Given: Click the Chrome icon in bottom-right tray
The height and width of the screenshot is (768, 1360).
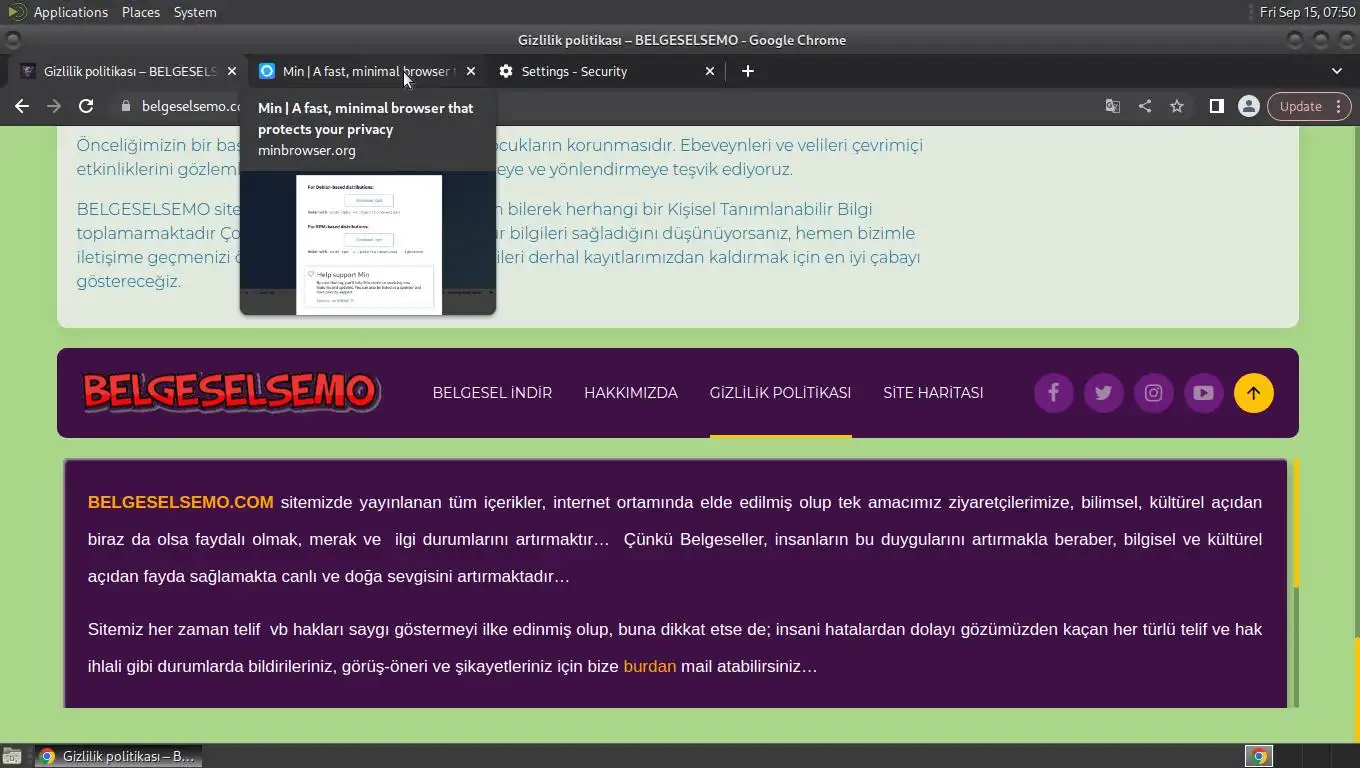Looking at the screenshot, I should click(1259, 756).
